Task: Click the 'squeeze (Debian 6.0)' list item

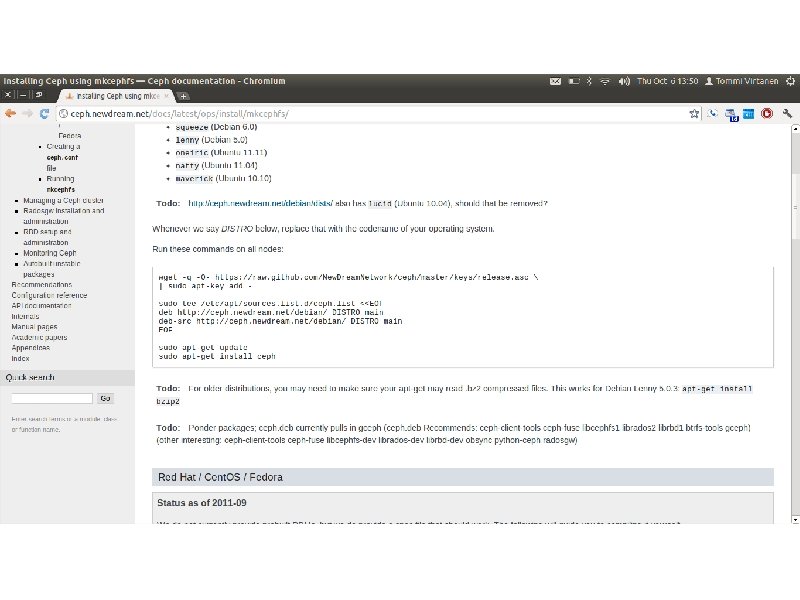Action: [216, 127]
